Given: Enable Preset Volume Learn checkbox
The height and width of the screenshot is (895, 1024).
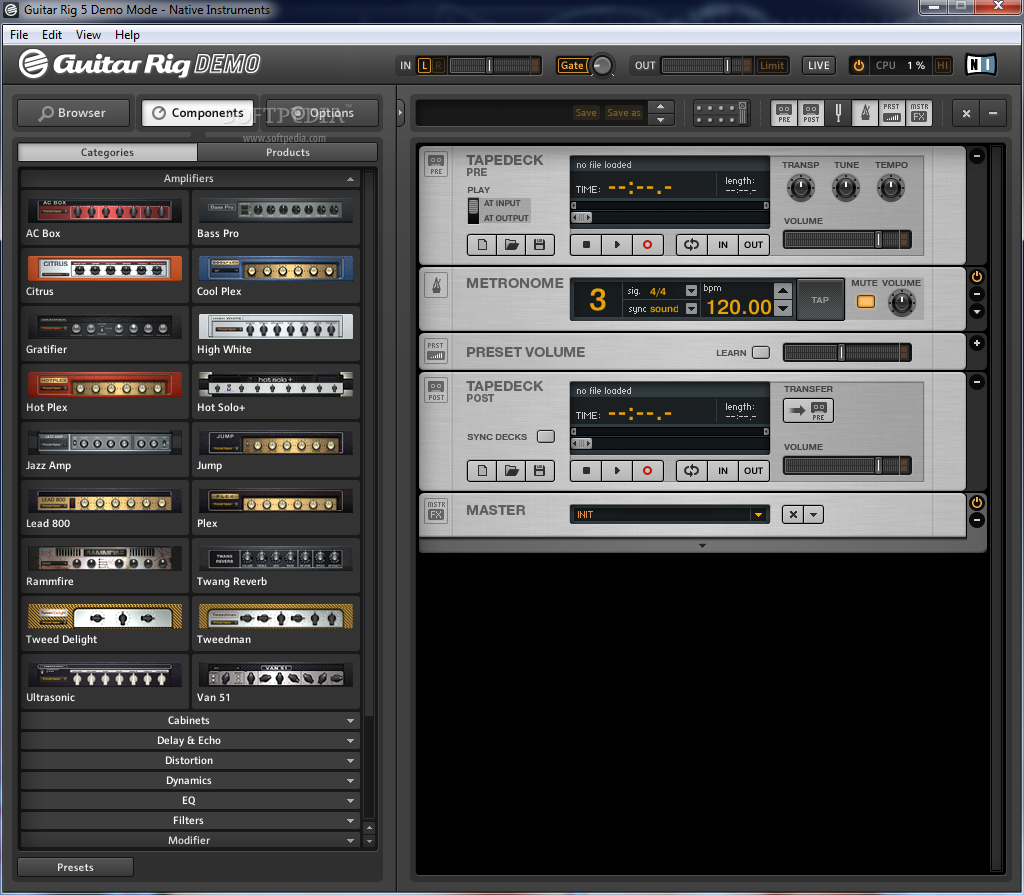Looking at the screenshot, I should click(761, 353).
